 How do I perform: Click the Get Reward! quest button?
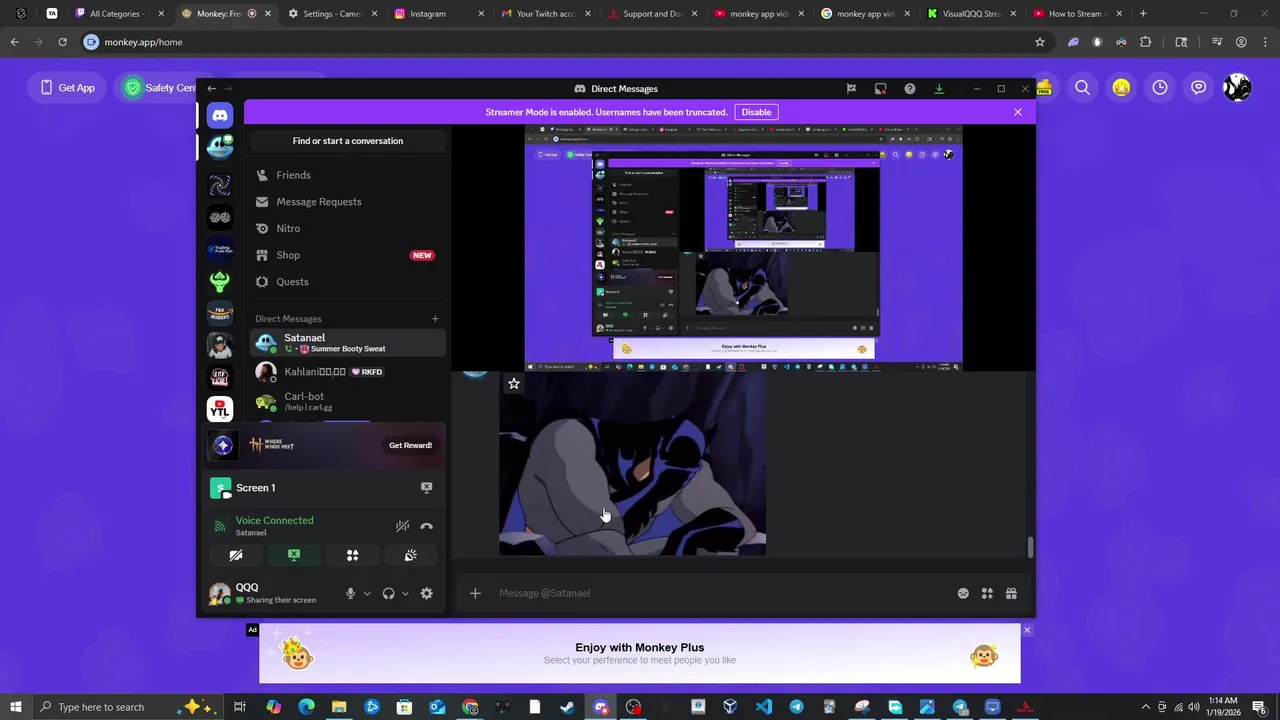[410, 445]
